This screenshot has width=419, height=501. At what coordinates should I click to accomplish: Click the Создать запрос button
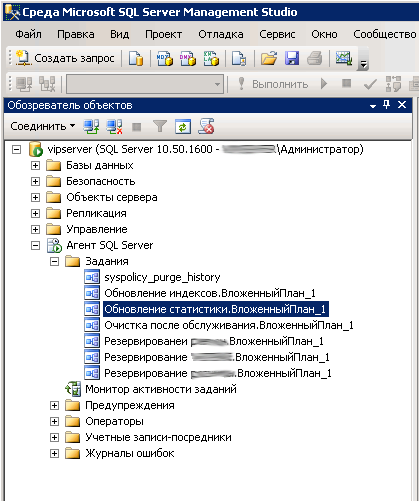point(65,58)
